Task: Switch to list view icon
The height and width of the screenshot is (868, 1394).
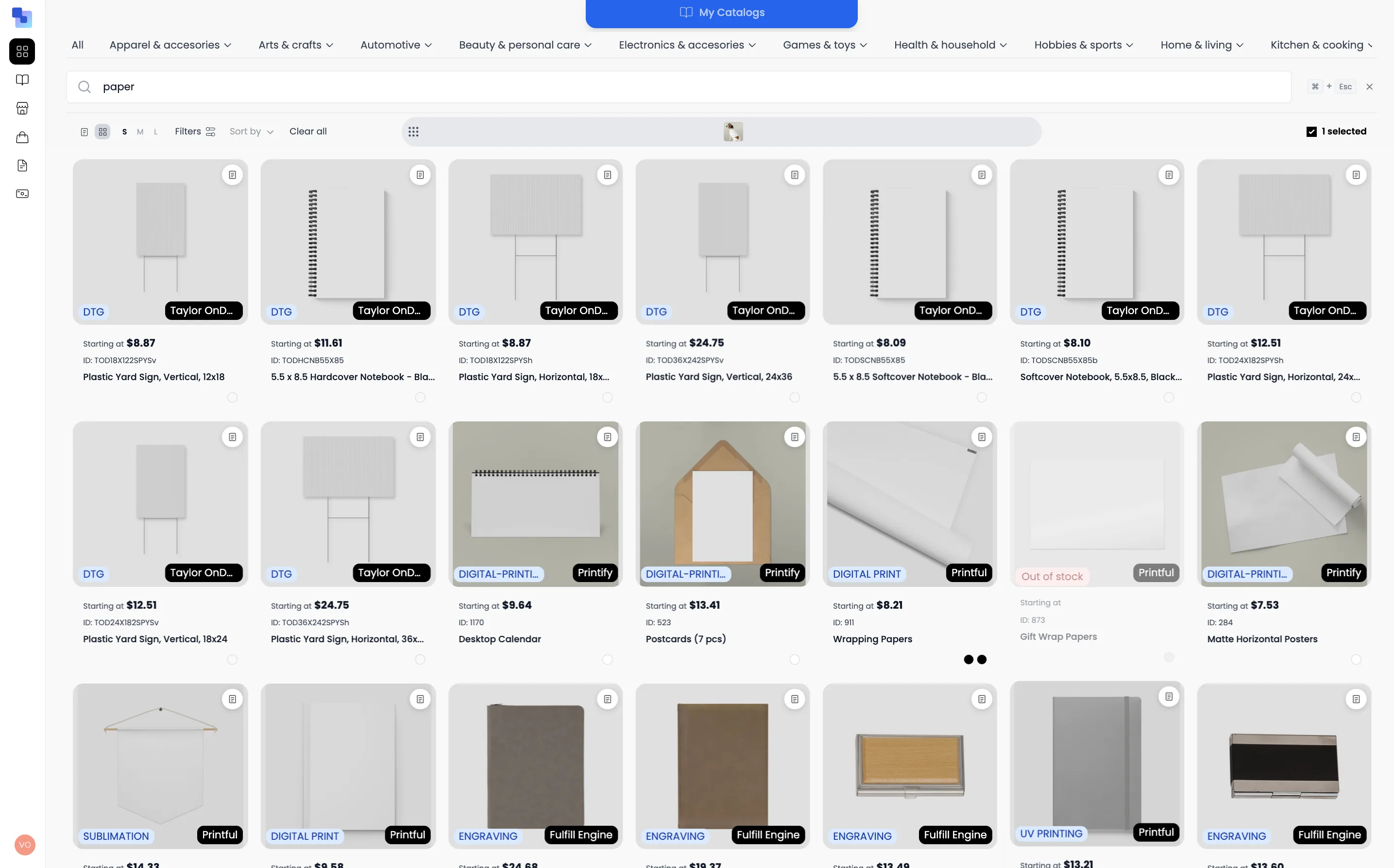Action: (85, 132)
